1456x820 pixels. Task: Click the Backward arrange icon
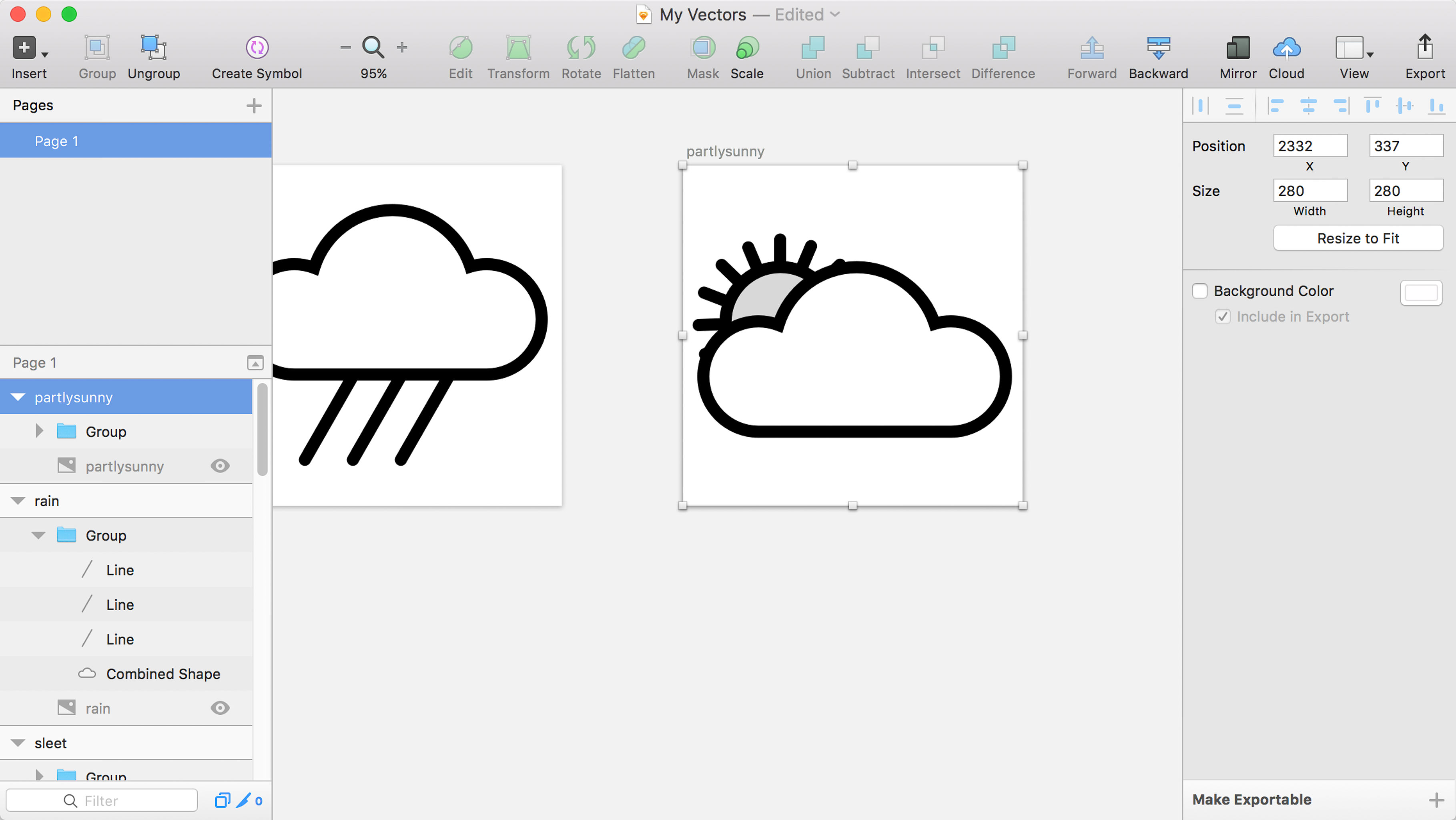(x=1158, y=48)
